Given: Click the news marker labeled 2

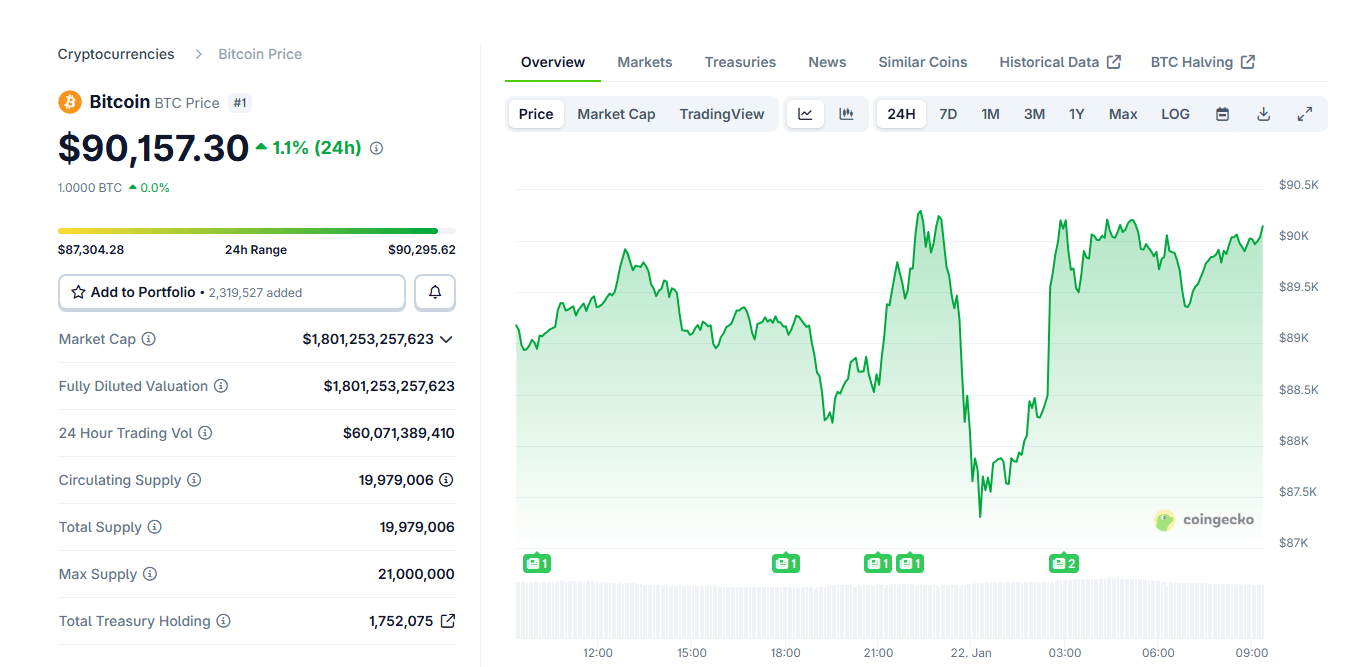Looking at the screenshot, I should coord(1064,564).
